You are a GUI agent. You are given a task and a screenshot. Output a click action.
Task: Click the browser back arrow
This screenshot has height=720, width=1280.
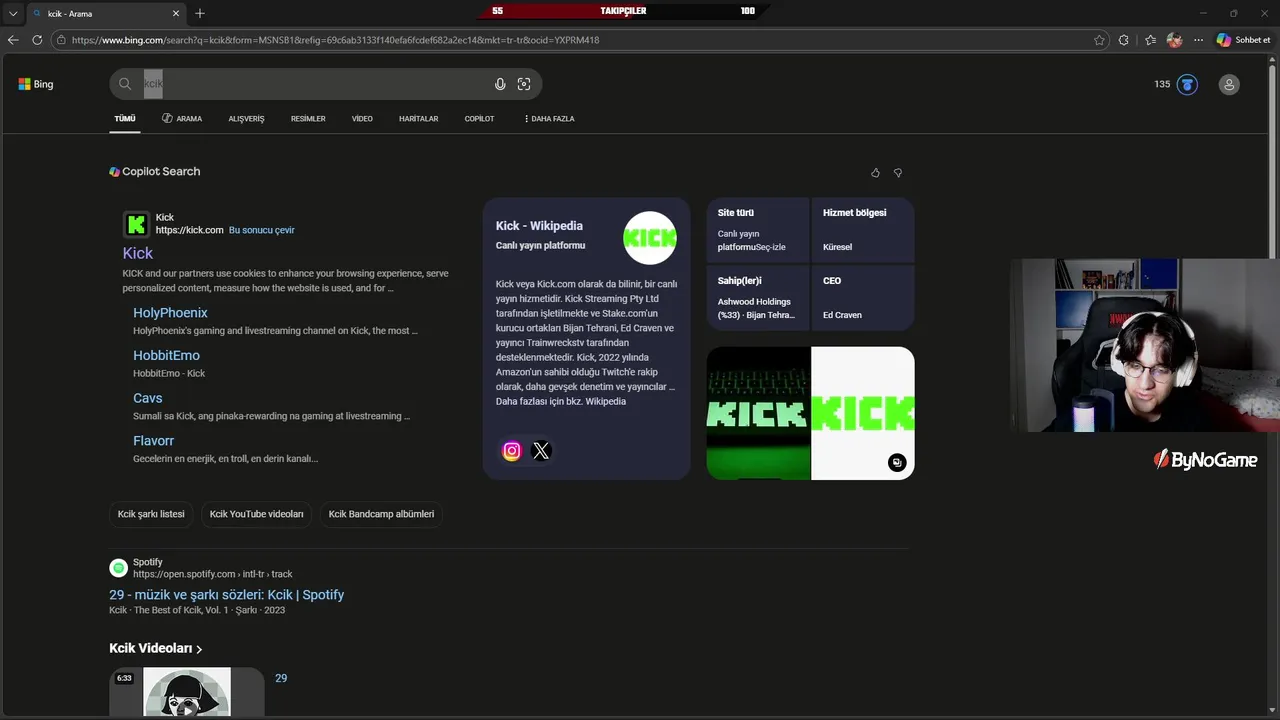pyautogui.click(x=13, y=40)
